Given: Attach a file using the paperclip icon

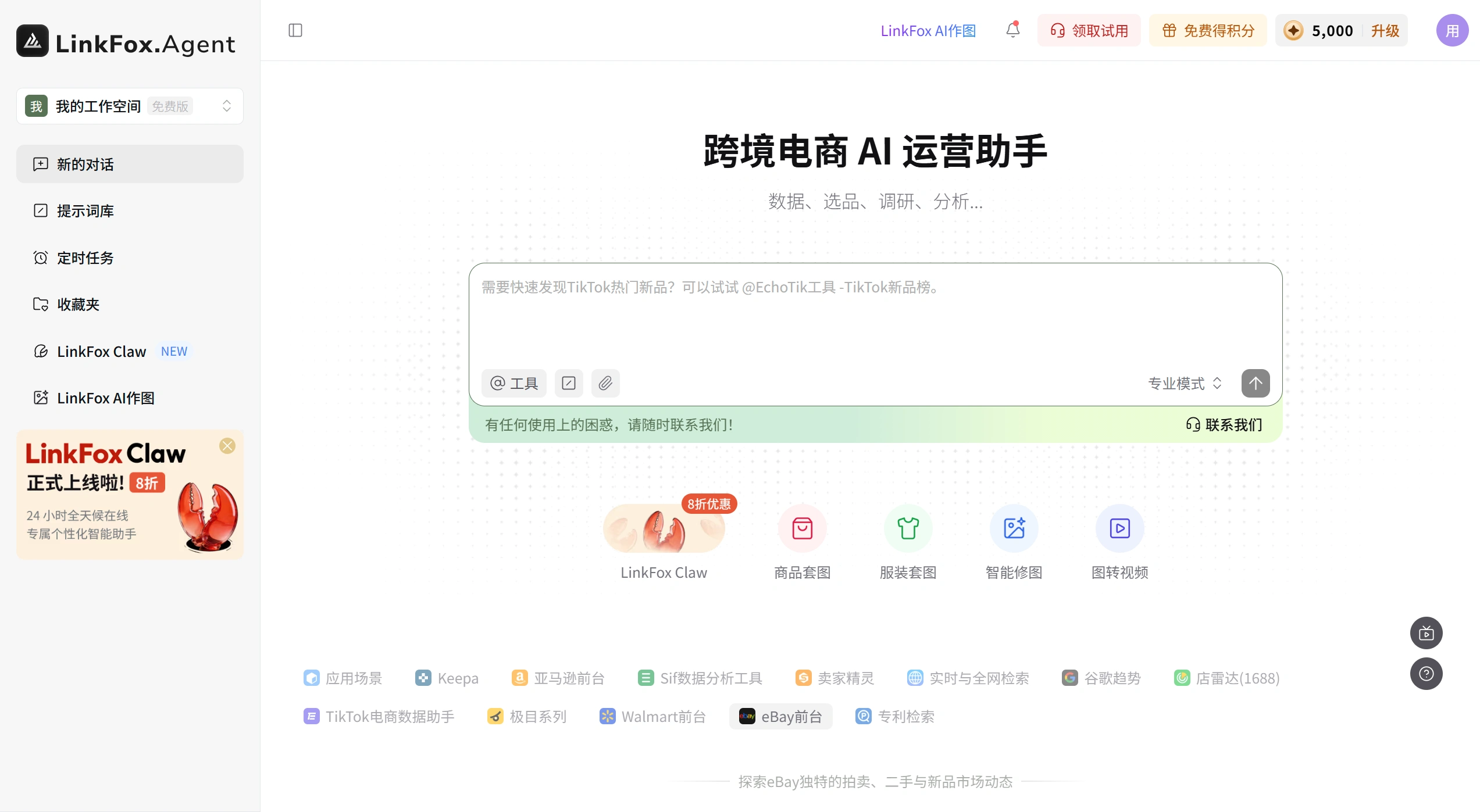Looking at the screenshot, I should [x=605, y=383].
